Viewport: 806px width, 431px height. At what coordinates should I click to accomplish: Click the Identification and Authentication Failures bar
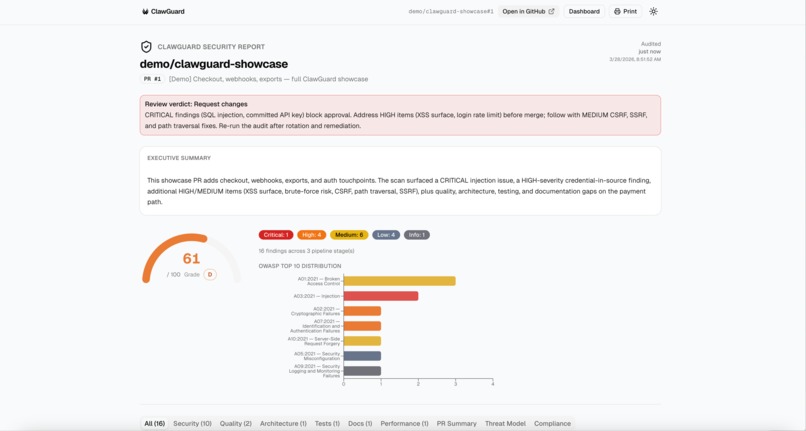point(362,326)
